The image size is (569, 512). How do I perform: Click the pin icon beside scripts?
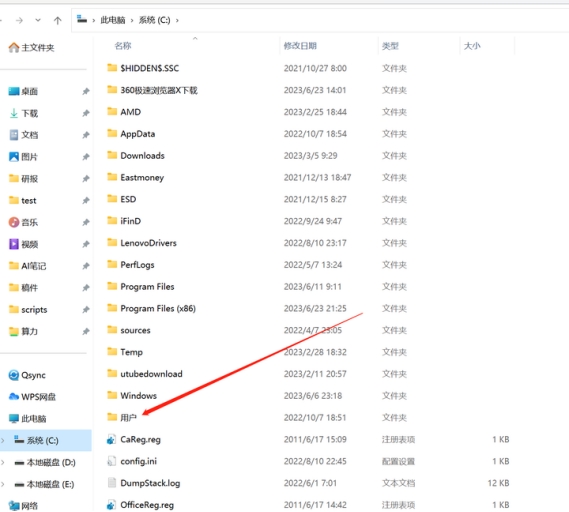[86, 310]
